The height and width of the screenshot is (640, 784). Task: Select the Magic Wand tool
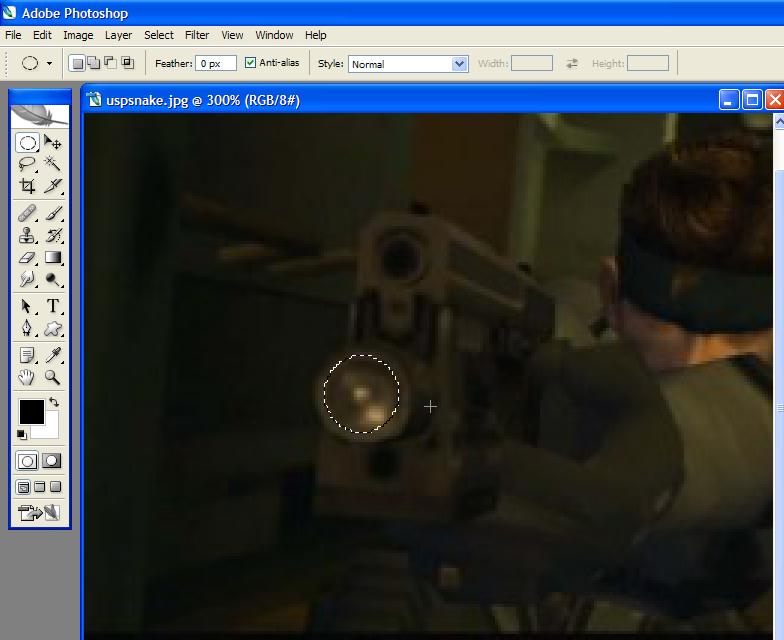[53, 164]
